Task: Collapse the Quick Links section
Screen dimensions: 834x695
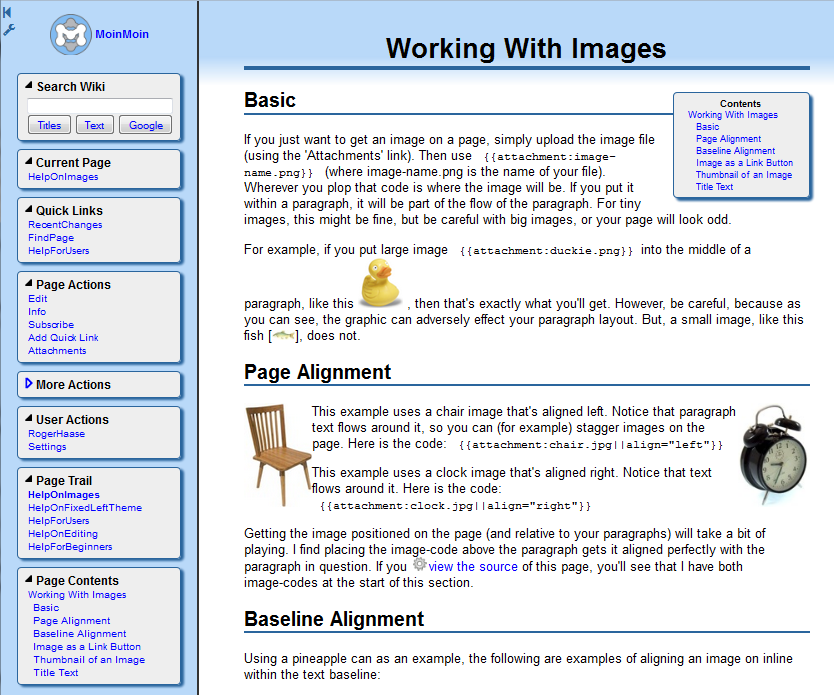Action: pos(28,210)
